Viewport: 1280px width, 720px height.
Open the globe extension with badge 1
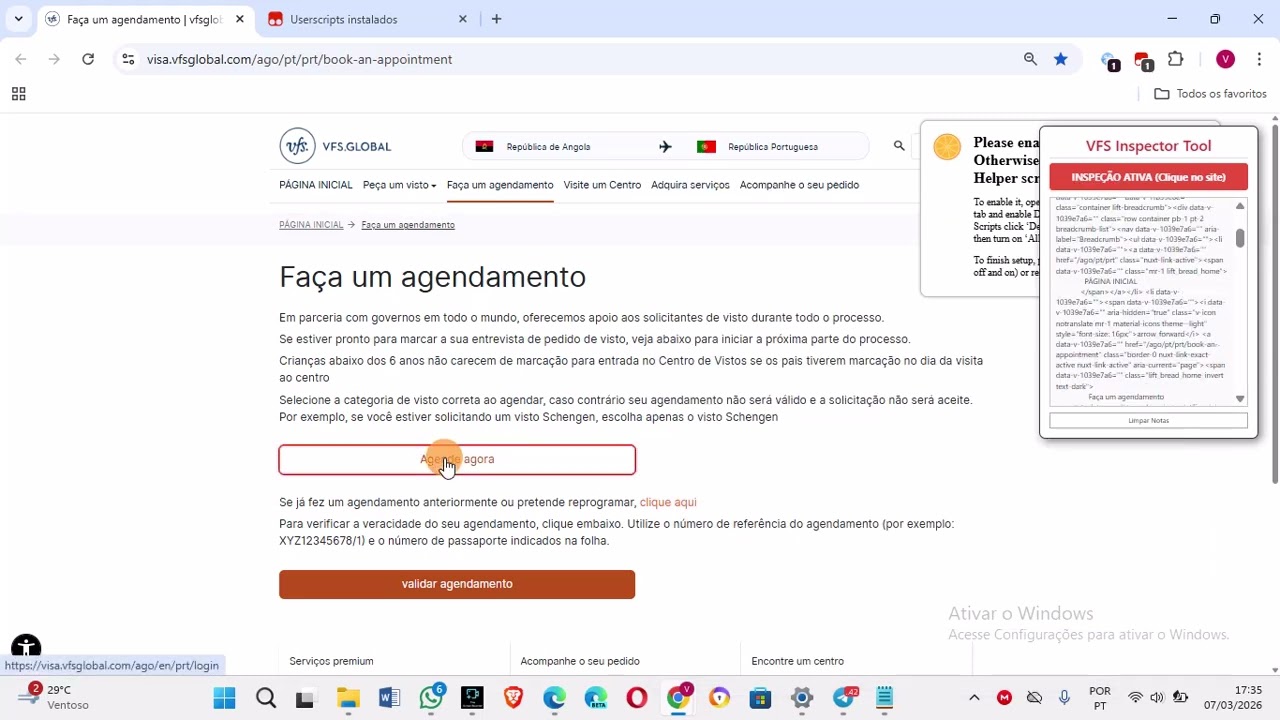(x=1109, y=61)
